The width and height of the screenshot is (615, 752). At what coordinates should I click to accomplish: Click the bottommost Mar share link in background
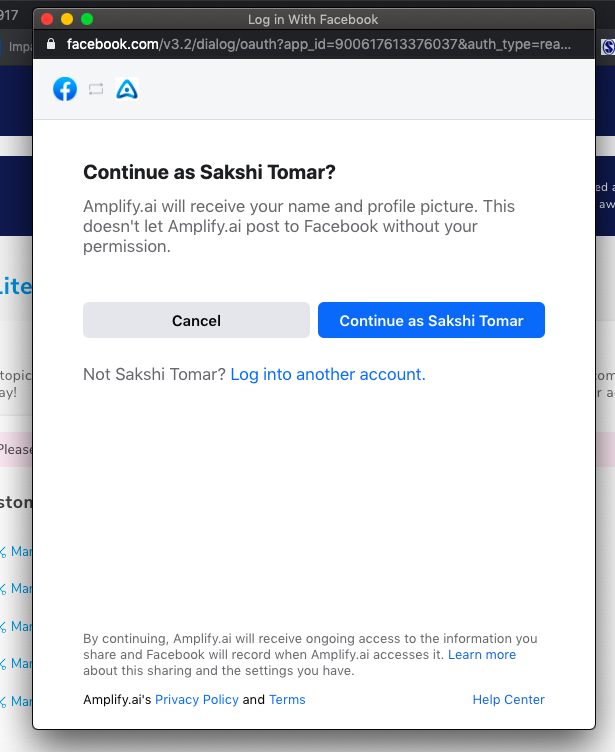click(17, 701)
